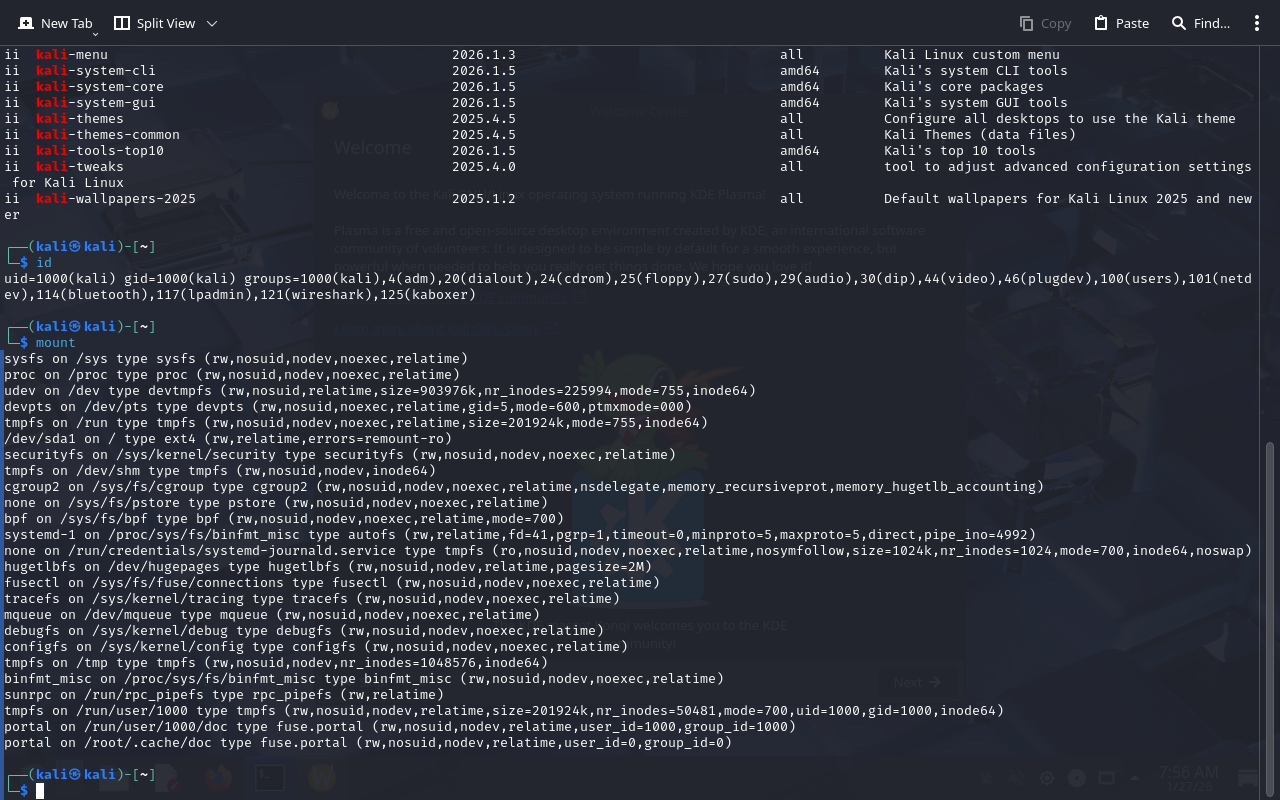Image resolution: width=1280 pixels, height=800 pixels.
Task: Select the 'Split View' toolbar label
Action: click(x=166, y=23)
